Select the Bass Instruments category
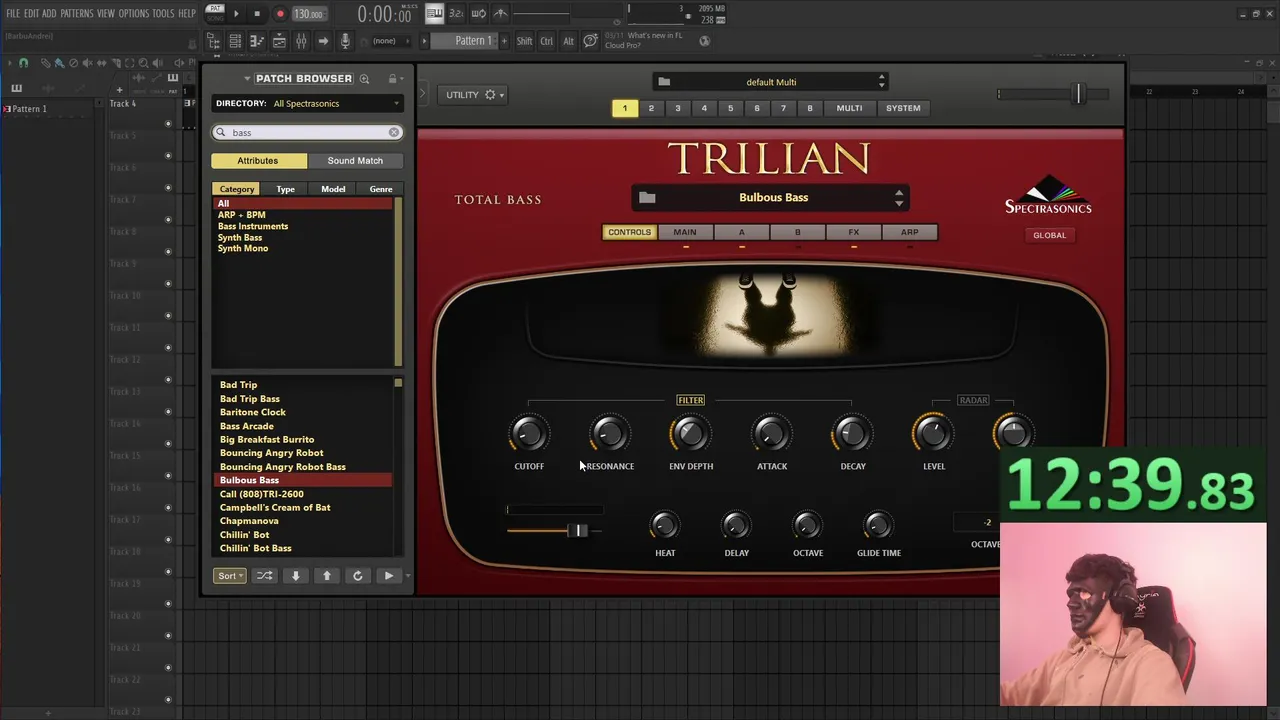 [253, 226]
